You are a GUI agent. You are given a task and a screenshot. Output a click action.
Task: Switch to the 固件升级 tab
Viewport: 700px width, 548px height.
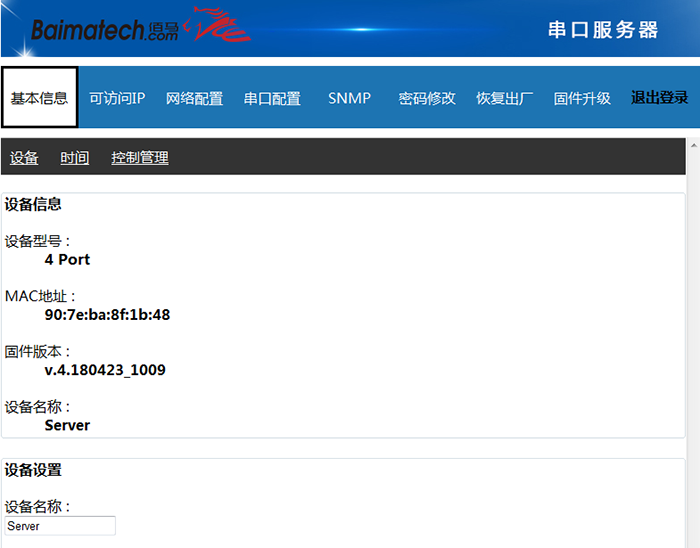coord(582,98)
